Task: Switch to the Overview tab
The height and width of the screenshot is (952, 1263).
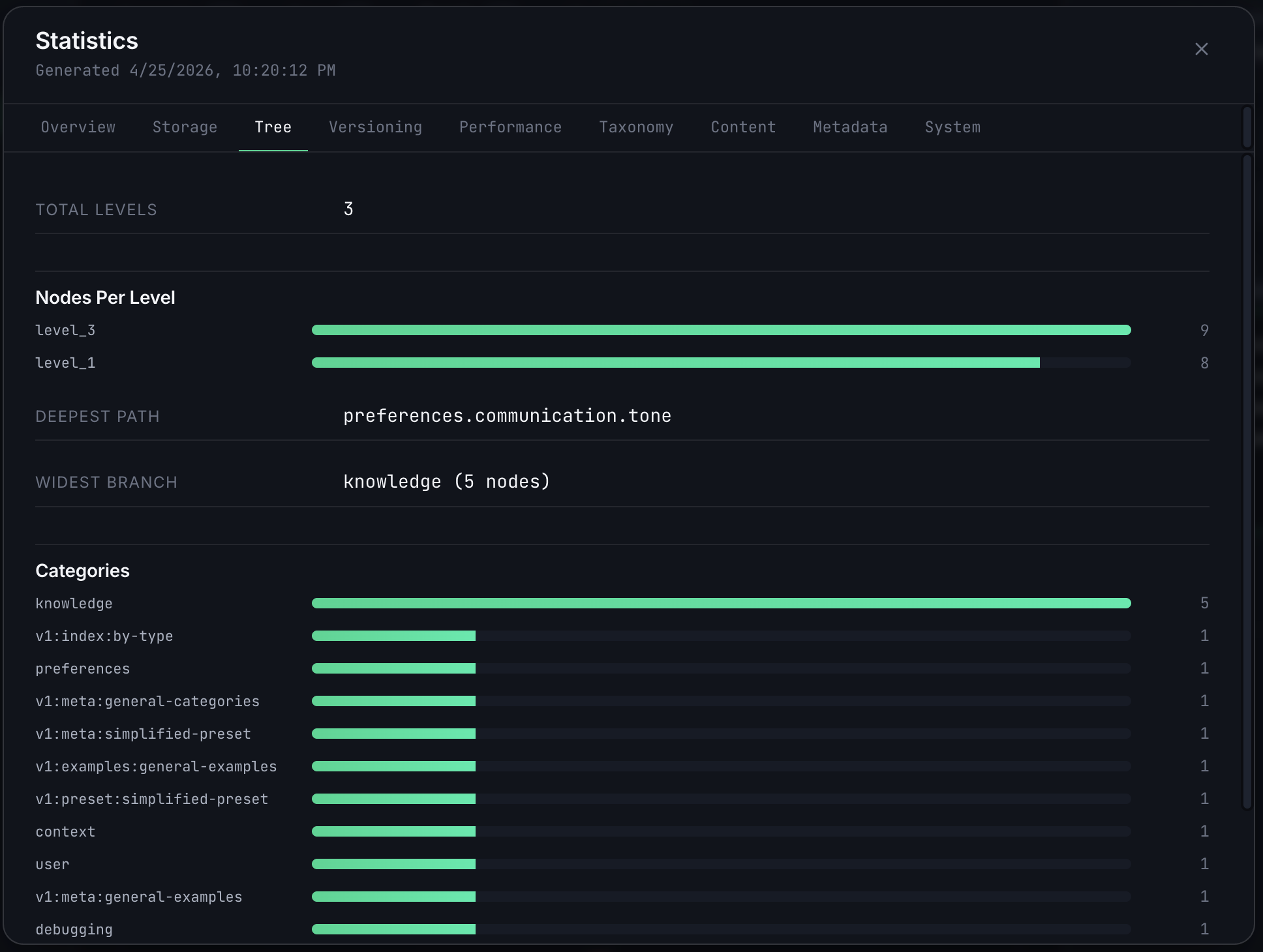Action: click(78, 127)
